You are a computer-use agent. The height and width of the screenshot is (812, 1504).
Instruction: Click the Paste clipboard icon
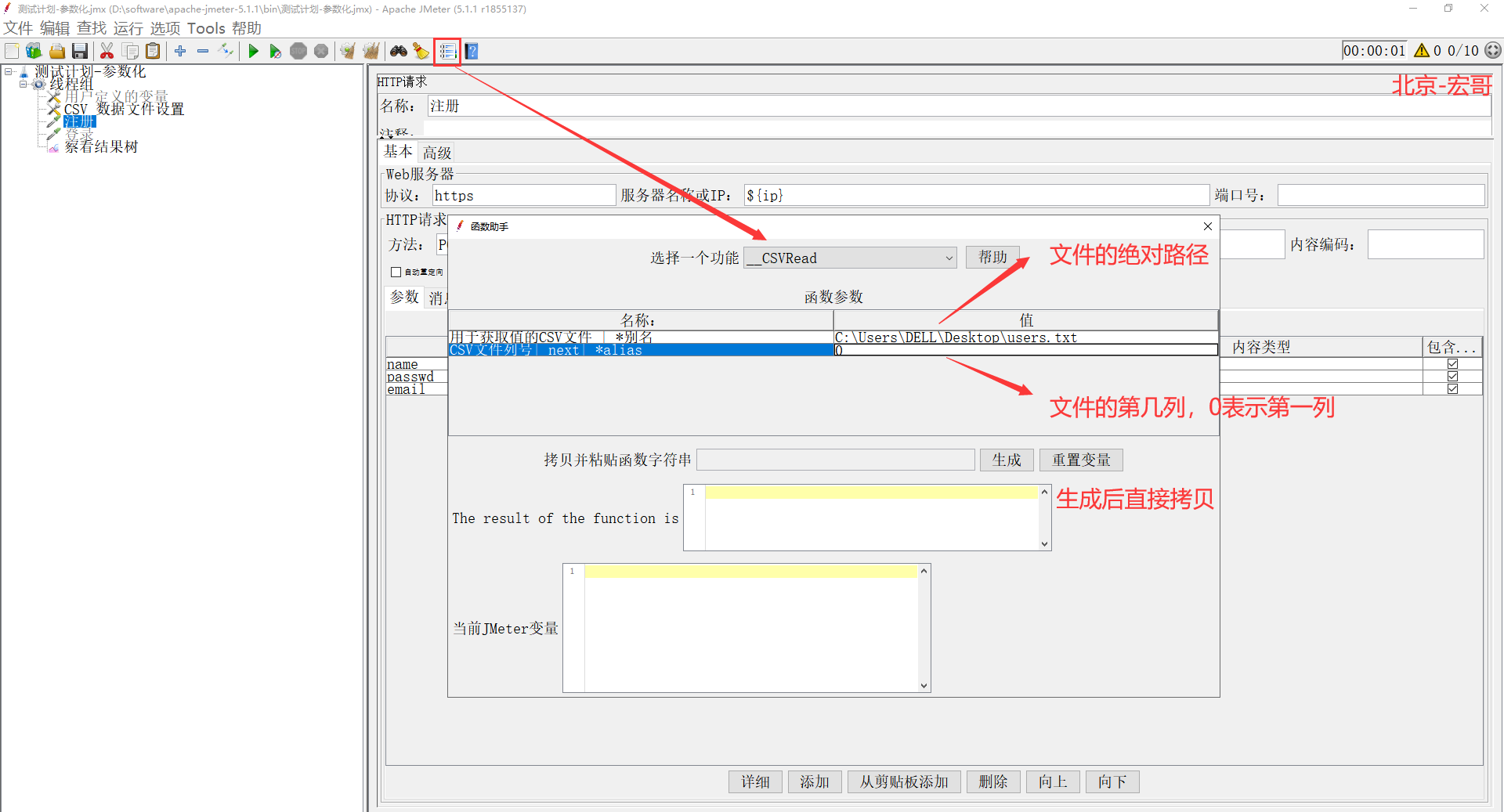(x=153, y=51)
